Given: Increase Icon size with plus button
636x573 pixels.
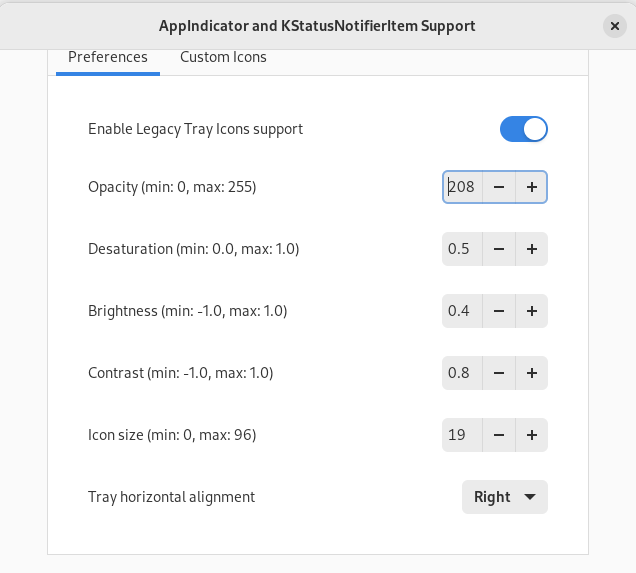Looking at the screenshot, I should [x=531, y=435].
